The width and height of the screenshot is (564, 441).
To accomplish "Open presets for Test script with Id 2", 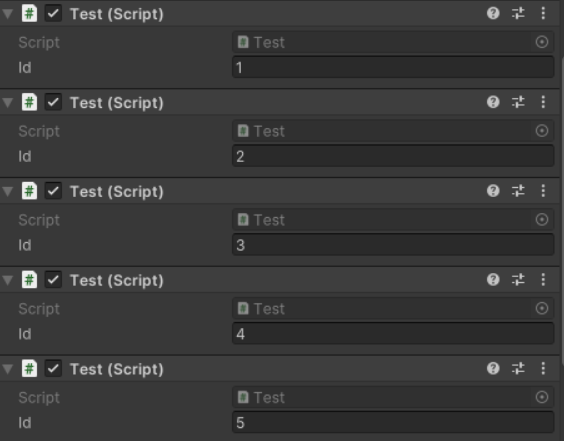I will 518,103.
